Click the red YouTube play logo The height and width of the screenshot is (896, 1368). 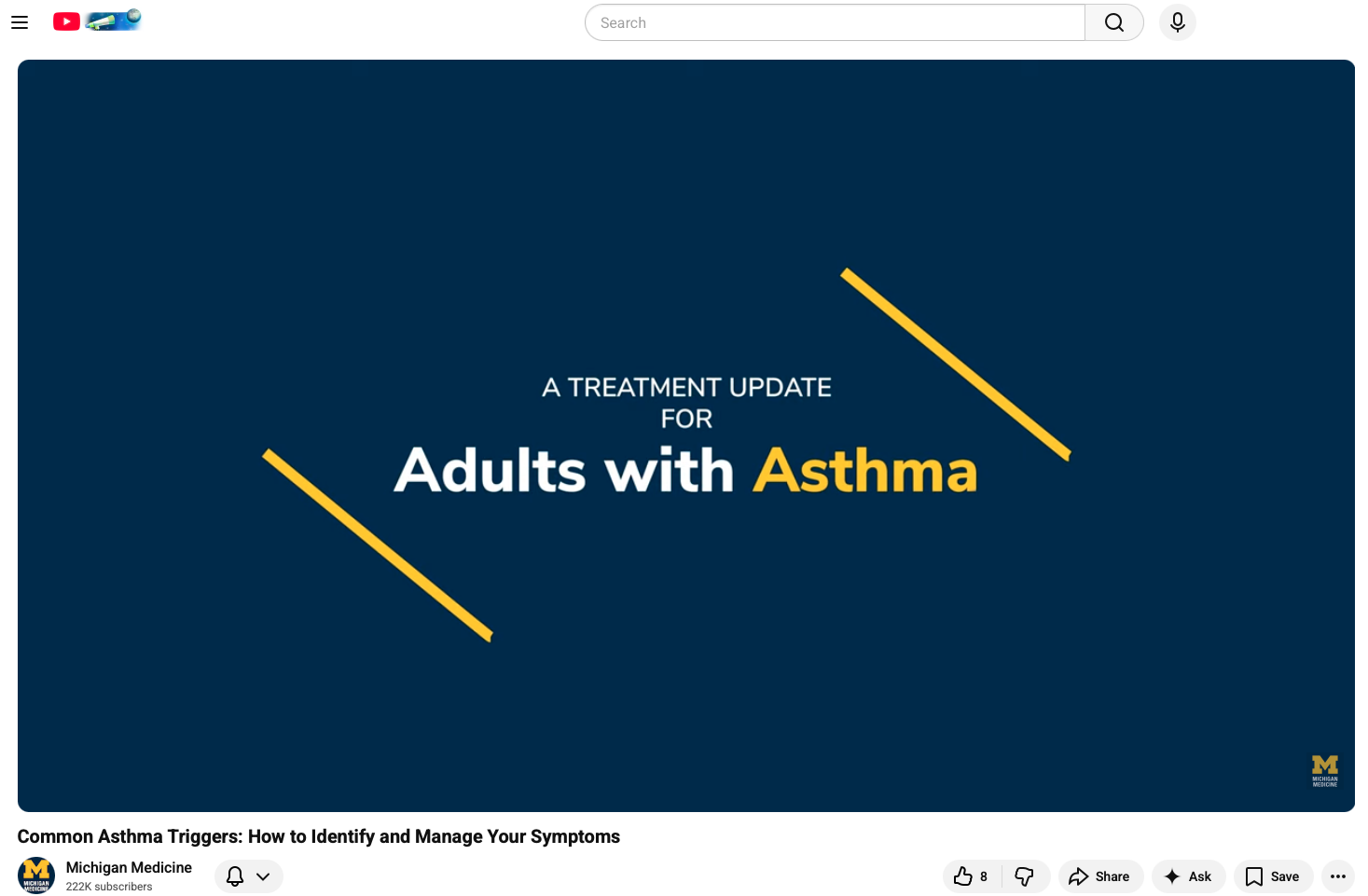click(x=66, y=21)
